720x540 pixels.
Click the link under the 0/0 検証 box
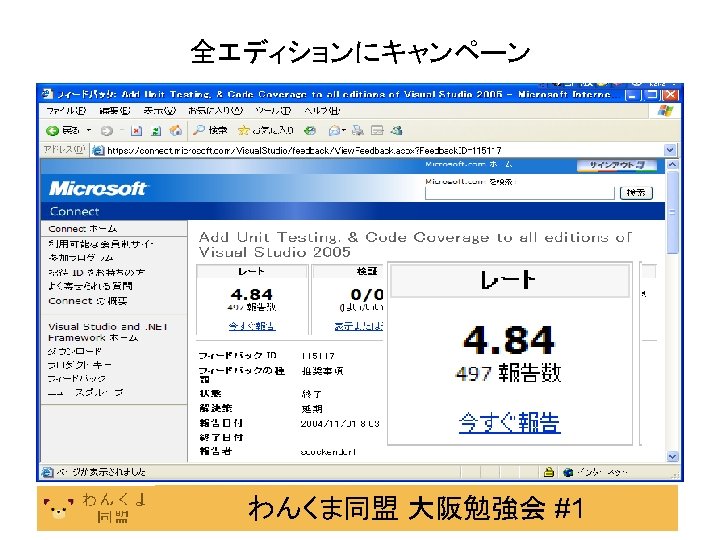(x=359, y=326)
